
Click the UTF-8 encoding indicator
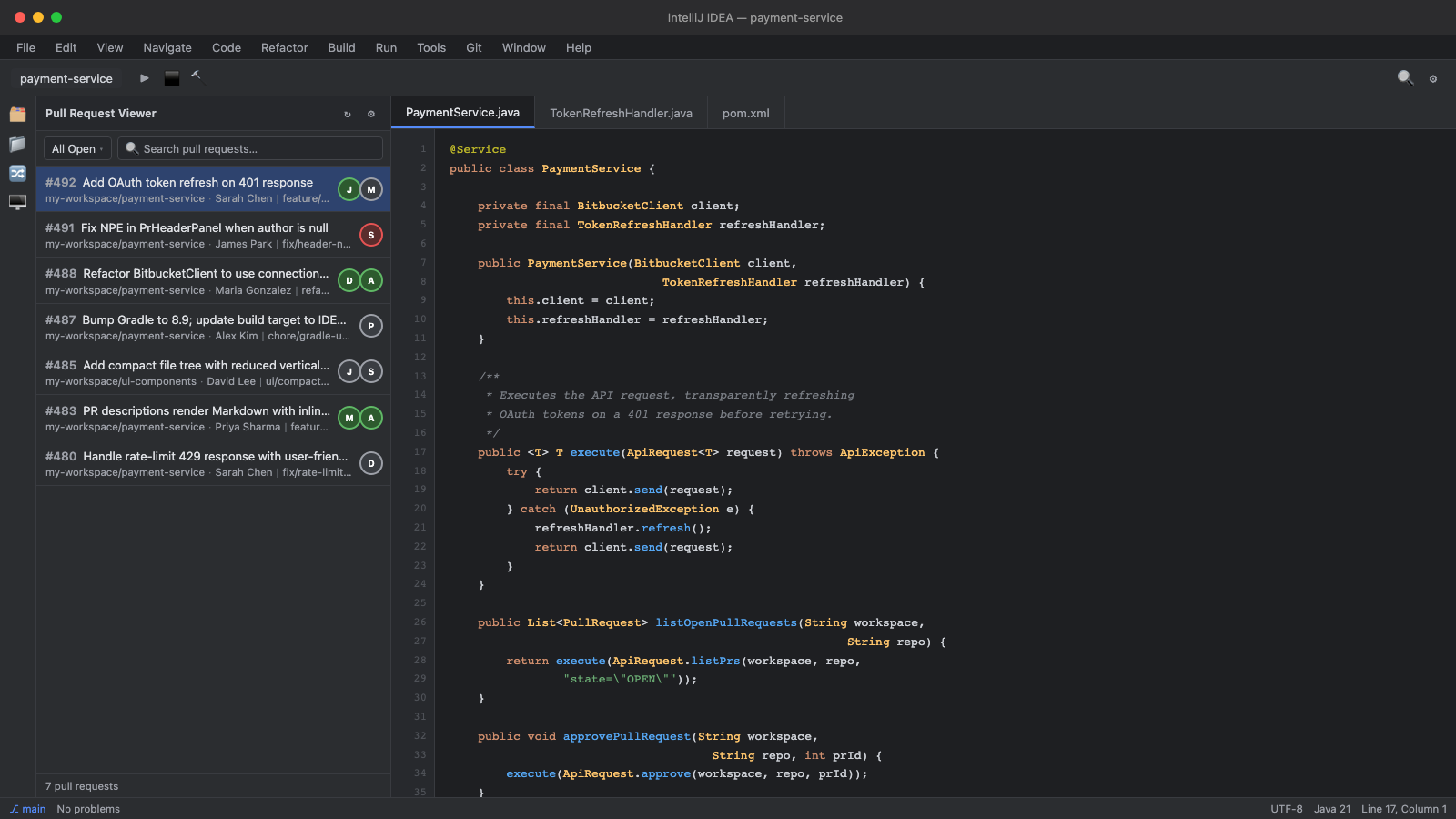pos(1287,809)
